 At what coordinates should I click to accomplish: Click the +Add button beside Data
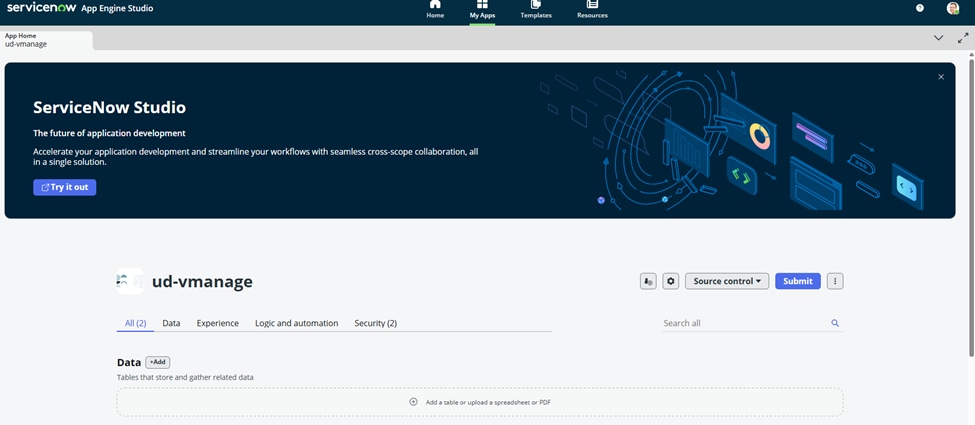158,362
